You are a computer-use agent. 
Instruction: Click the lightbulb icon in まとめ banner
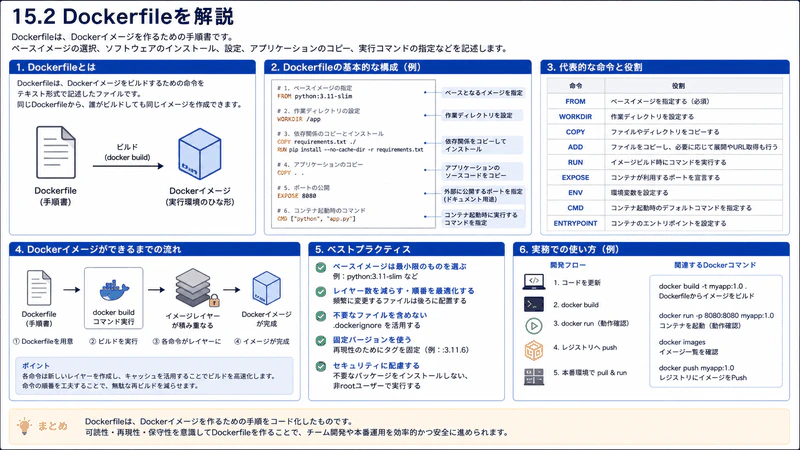[24, 426]
